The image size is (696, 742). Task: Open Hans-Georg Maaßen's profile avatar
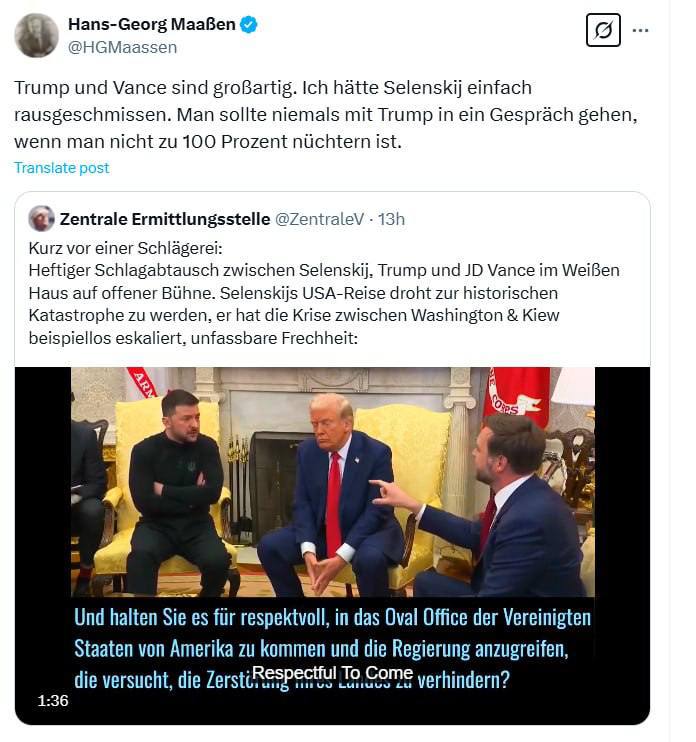[37, 35]
